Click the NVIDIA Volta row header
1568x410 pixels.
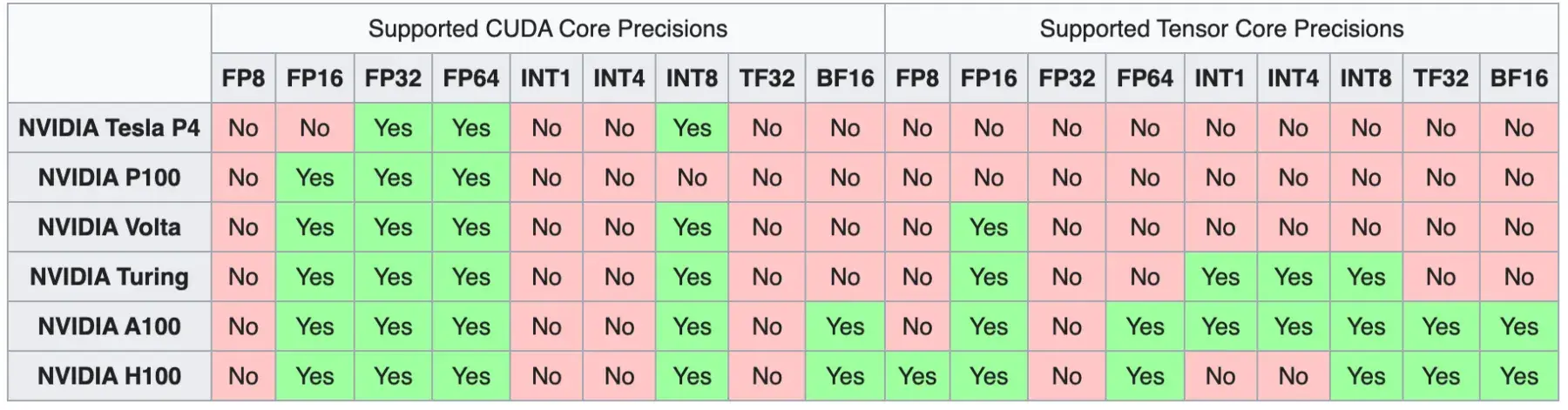coord(109,227)
